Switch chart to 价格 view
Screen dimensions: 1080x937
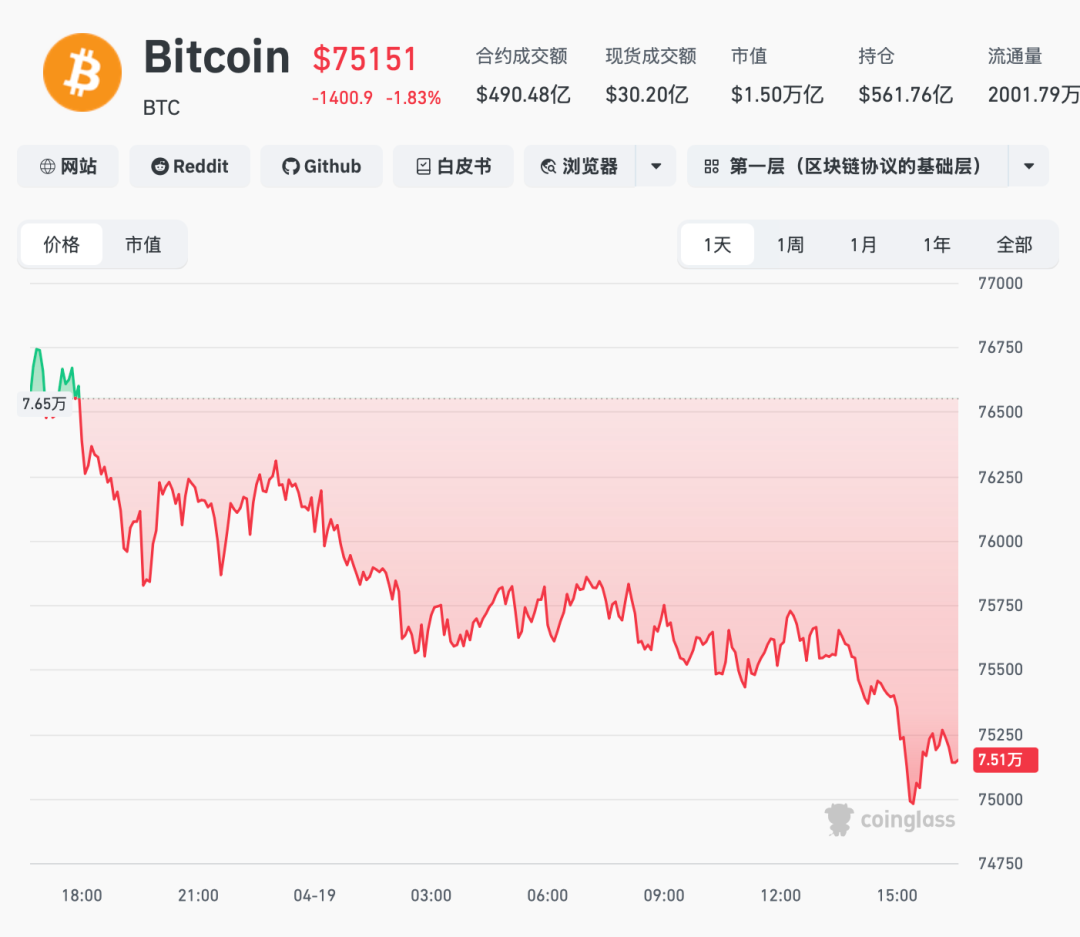coord(61,245)
